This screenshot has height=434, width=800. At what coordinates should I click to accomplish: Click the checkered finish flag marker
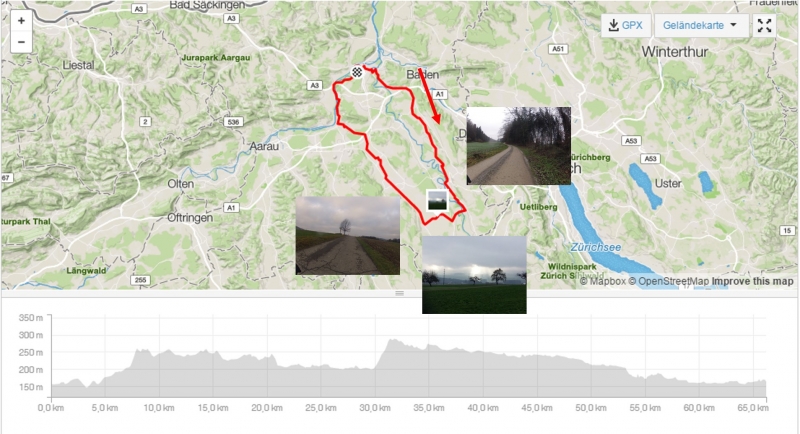coord(357,72)
